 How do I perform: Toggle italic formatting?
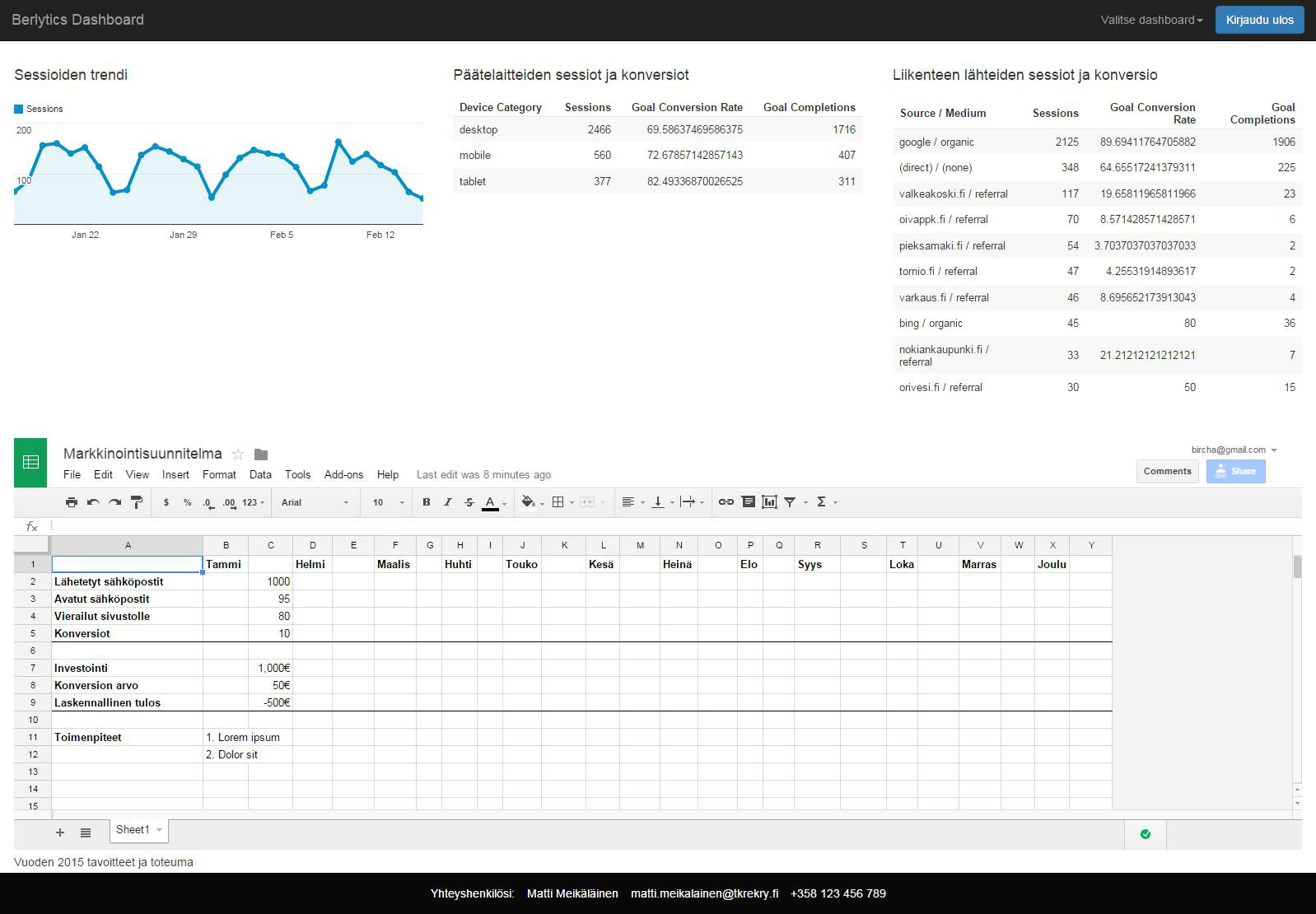click(x=448, y=502)
